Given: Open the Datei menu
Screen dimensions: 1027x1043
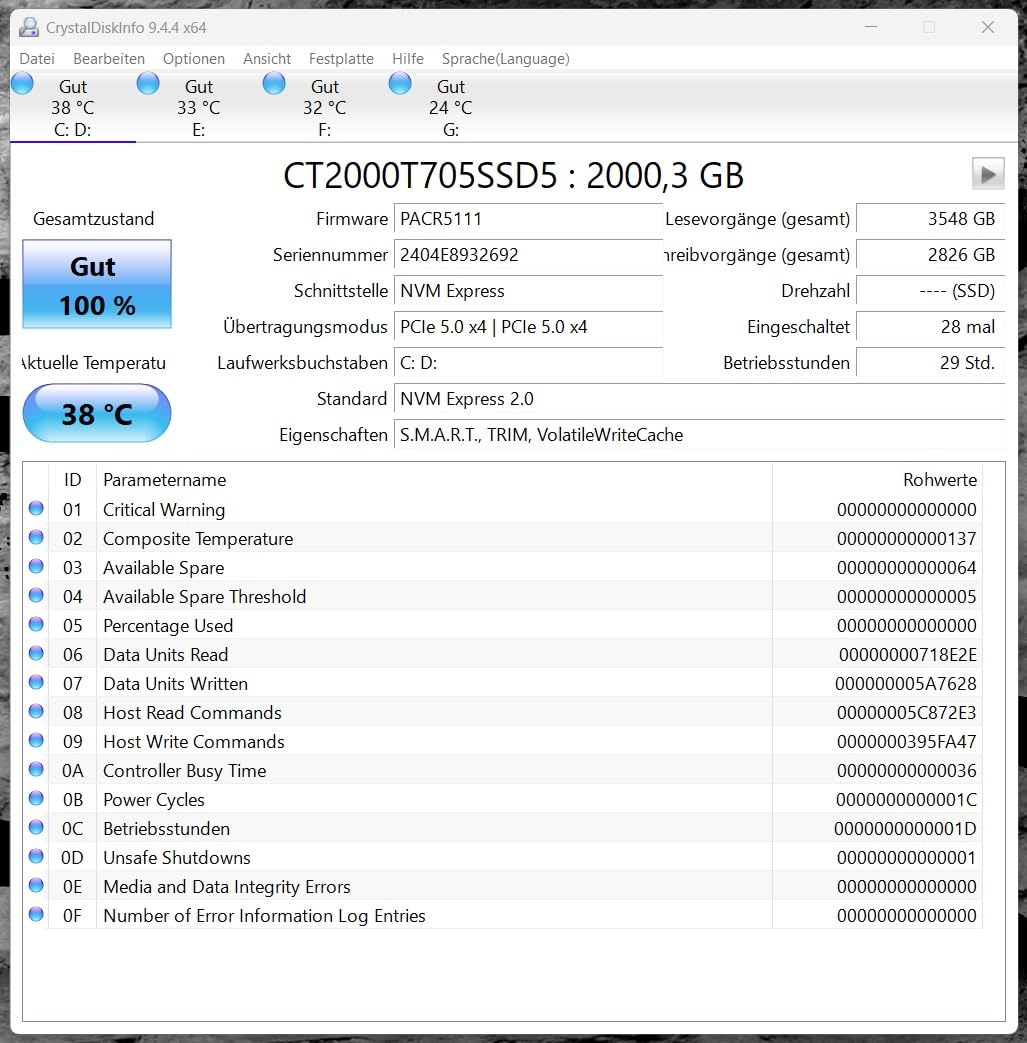Looking at the screenshot, I should pyautogui.click(x=37, y=59).
